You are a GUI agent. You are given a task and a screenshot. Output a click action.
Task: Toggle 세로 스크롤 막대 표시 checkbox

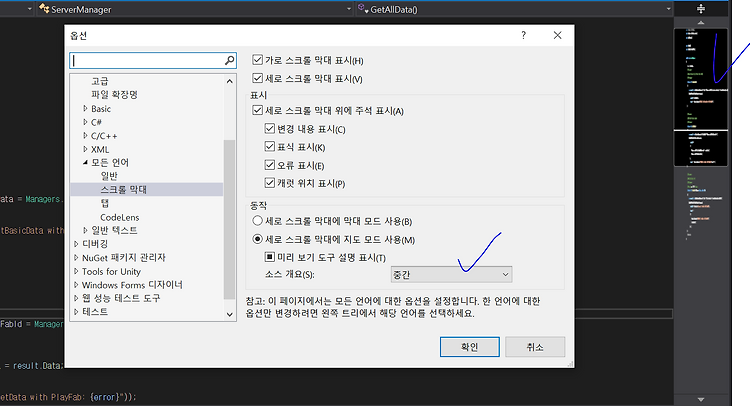(257, 78)
